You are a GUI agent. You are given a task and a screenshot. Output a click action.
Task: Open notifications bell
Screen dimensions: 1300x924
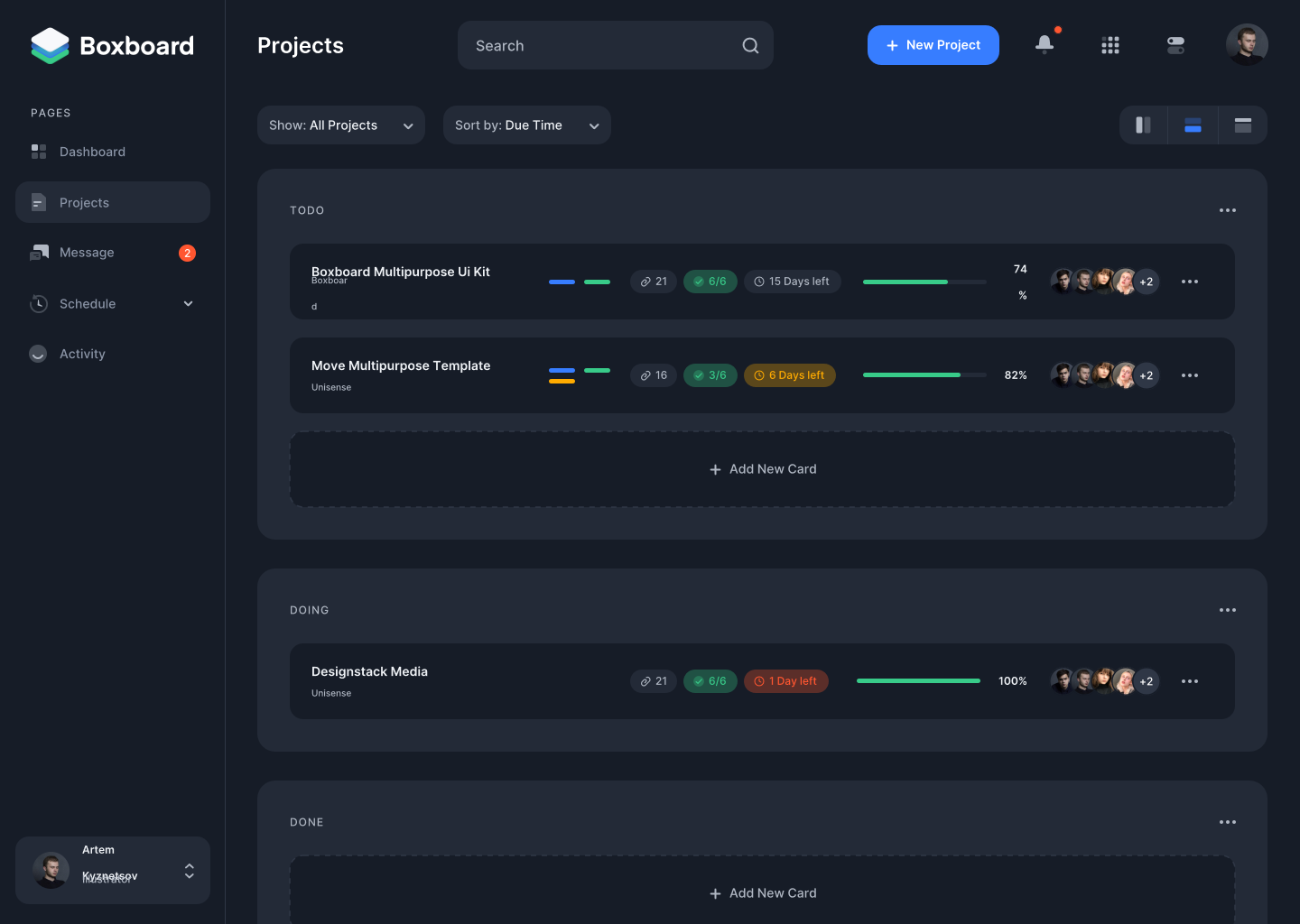pos(1045,44)
